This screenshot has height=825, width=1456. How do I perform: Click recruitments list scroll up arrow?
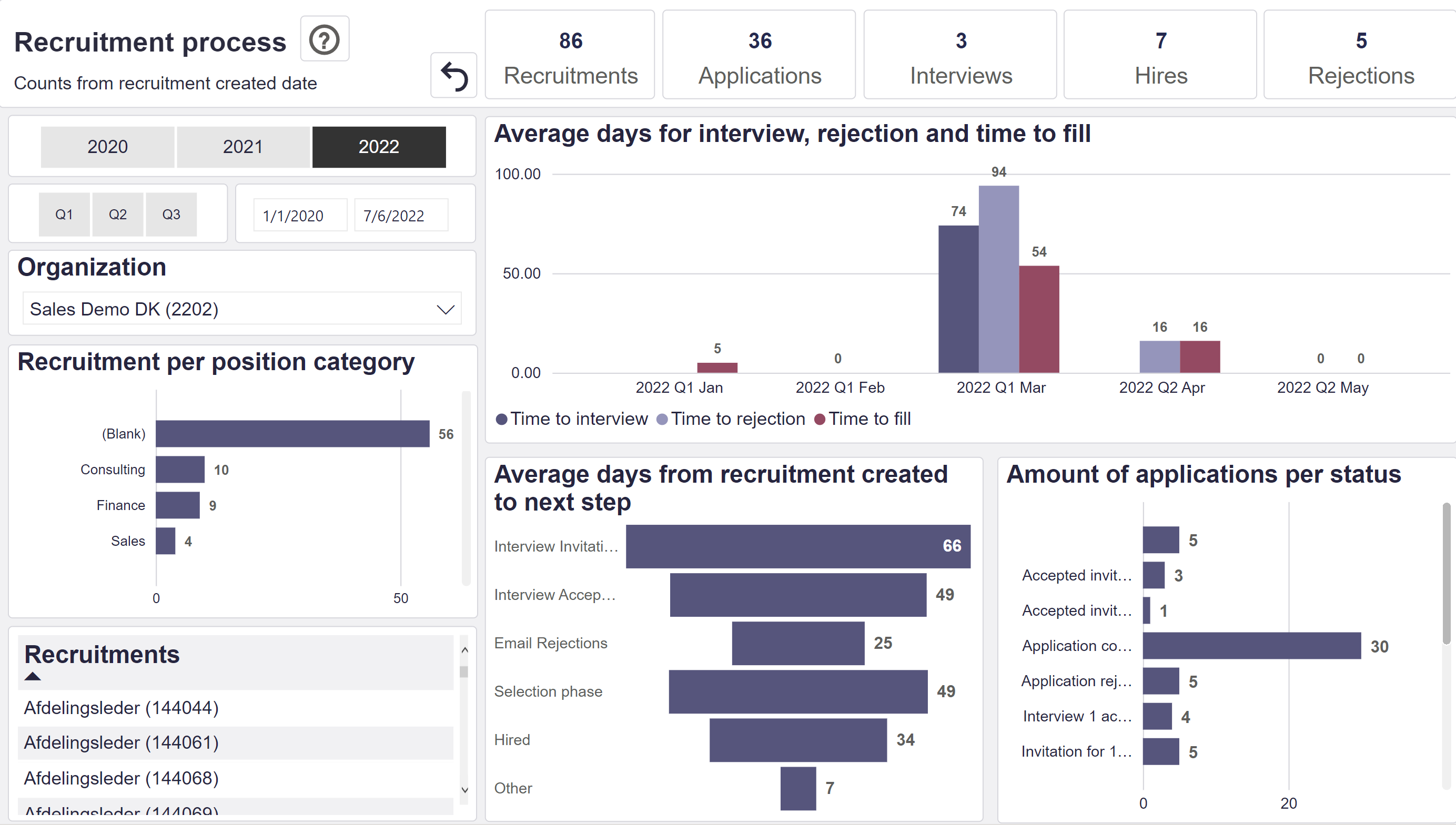465,650
